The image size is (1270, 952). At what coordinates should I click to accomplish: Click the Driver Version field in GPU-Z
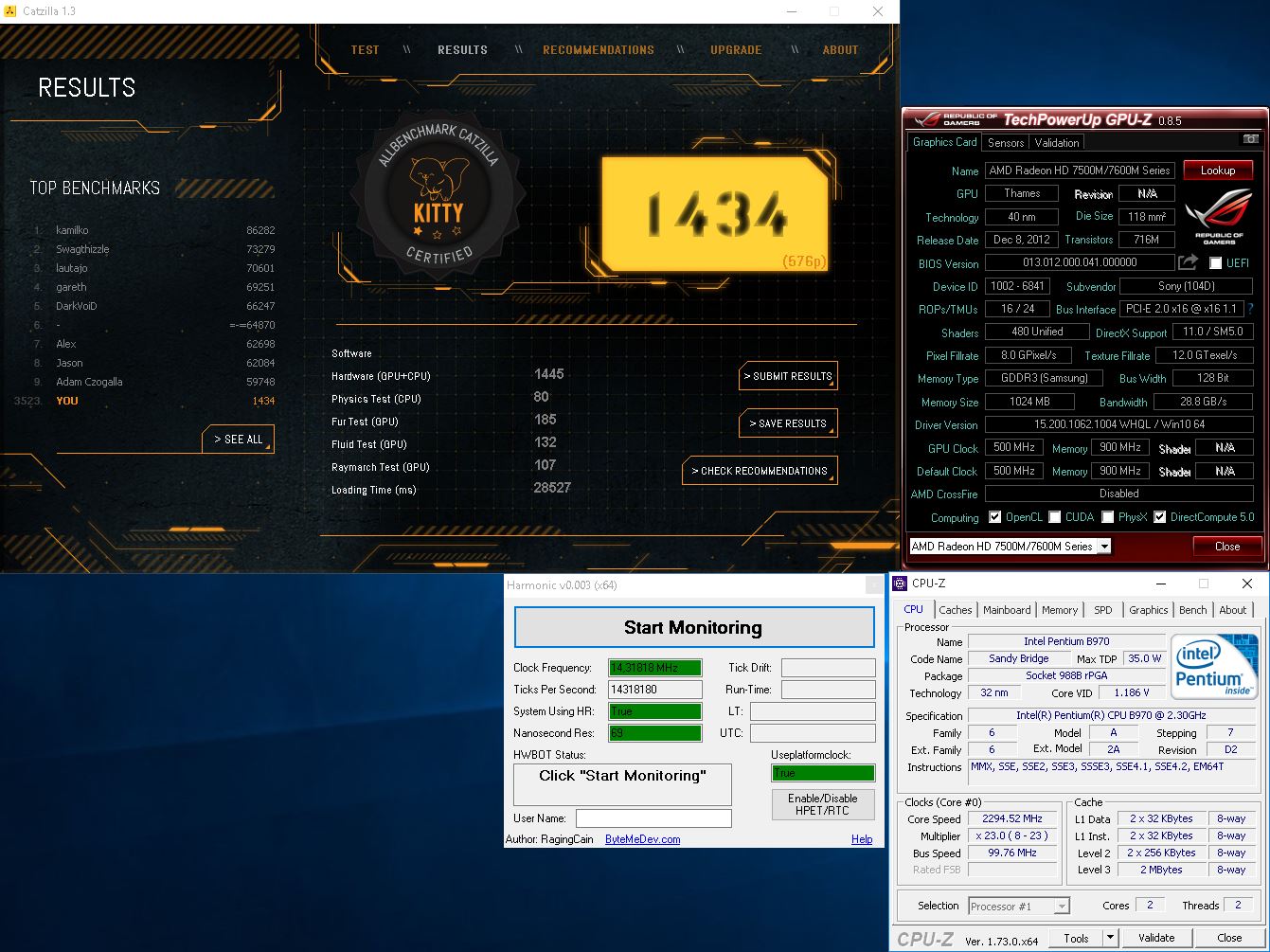tap(1118, 424)
